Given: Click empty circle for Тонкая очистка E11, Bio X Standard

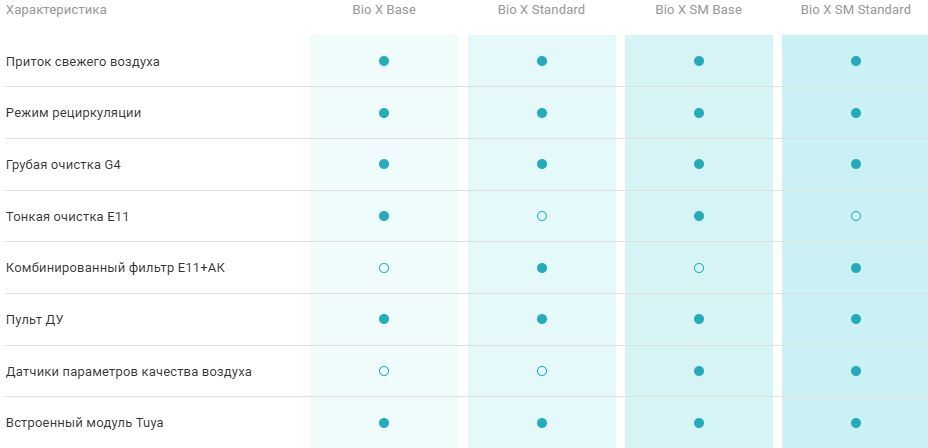Looking at the screenshot, I should [542, 216].
